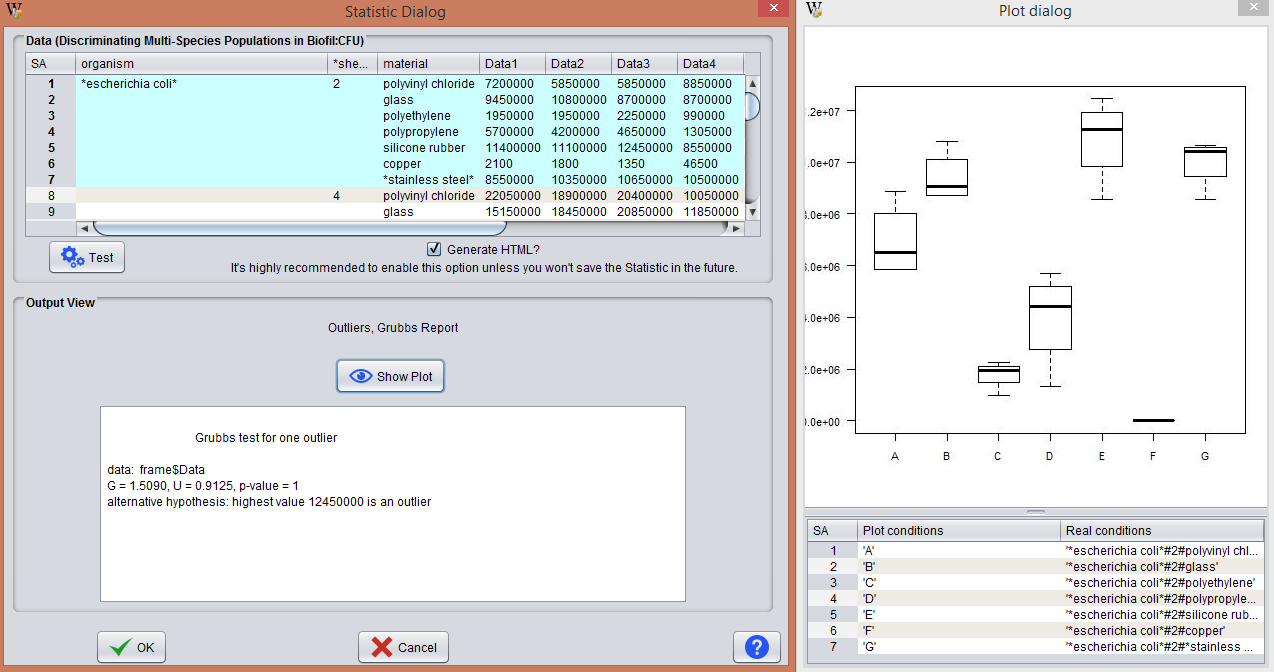Viewport: 1274px width, 672px height.
Task: Select the '*stainless steel*' material cell
Action: [x=428, y=180]
